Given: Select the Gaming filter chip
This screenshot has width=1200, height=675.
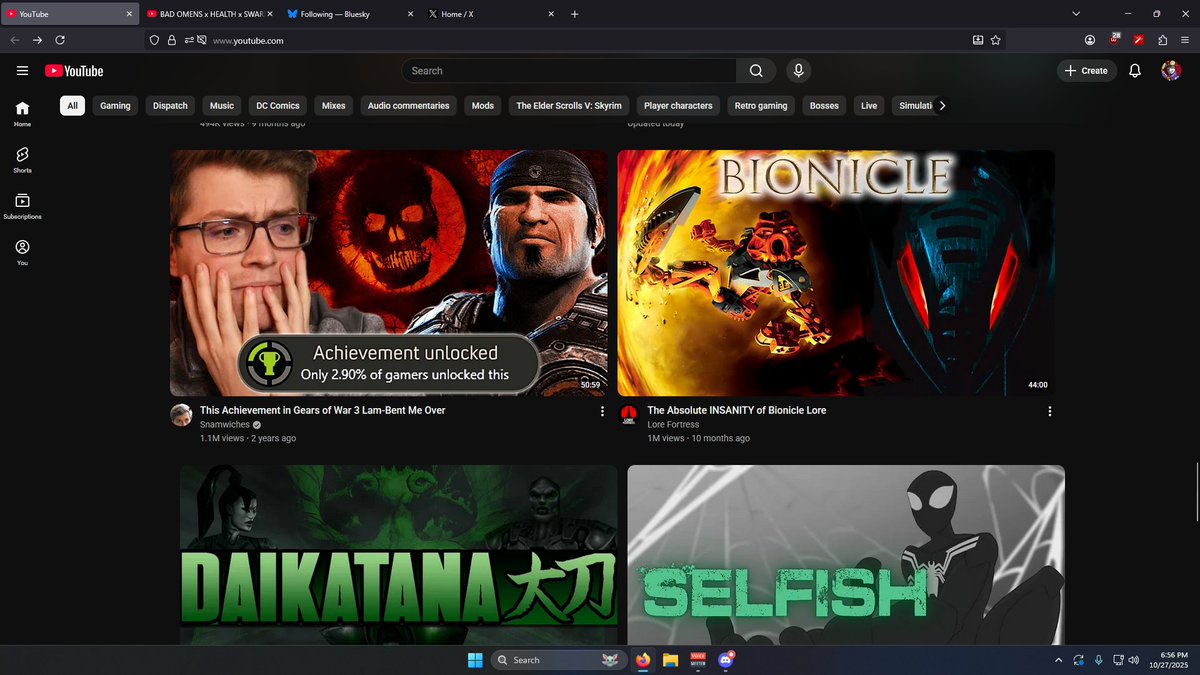Looking at the screenshot, I should point(115,105).
